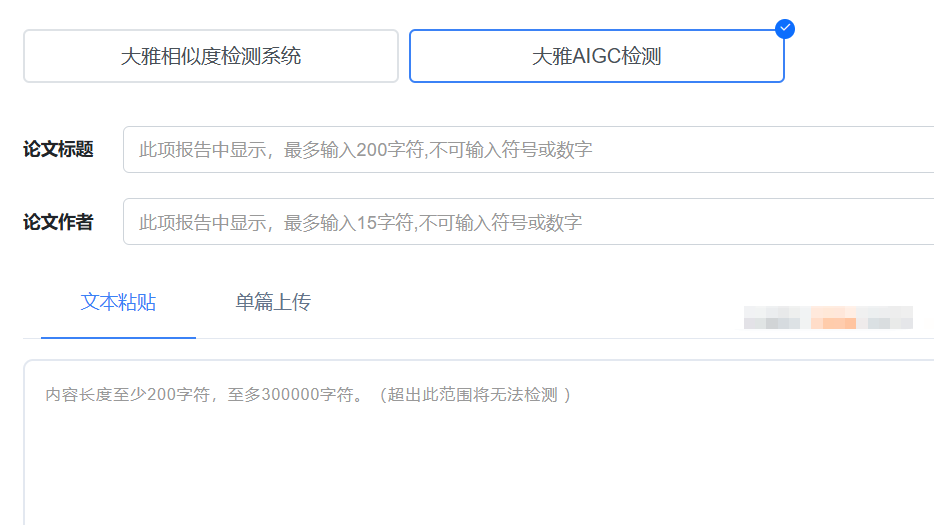Click the gray blurred text right of orange
934x525 pixels.
coord(888,318)
